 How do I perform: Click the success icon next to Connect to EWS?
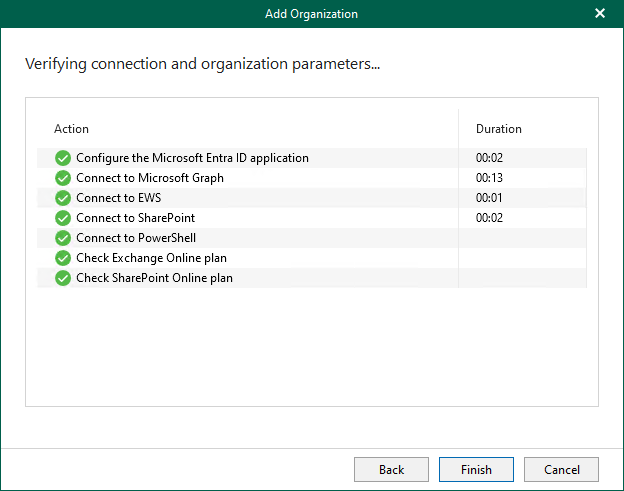[63, 198]
